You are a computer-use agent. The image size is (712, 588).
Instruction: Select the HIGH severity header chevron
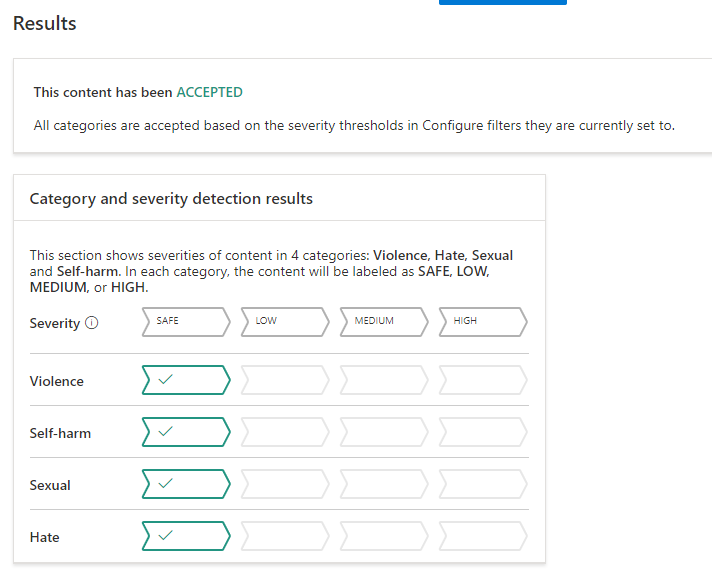click(483, 322)
